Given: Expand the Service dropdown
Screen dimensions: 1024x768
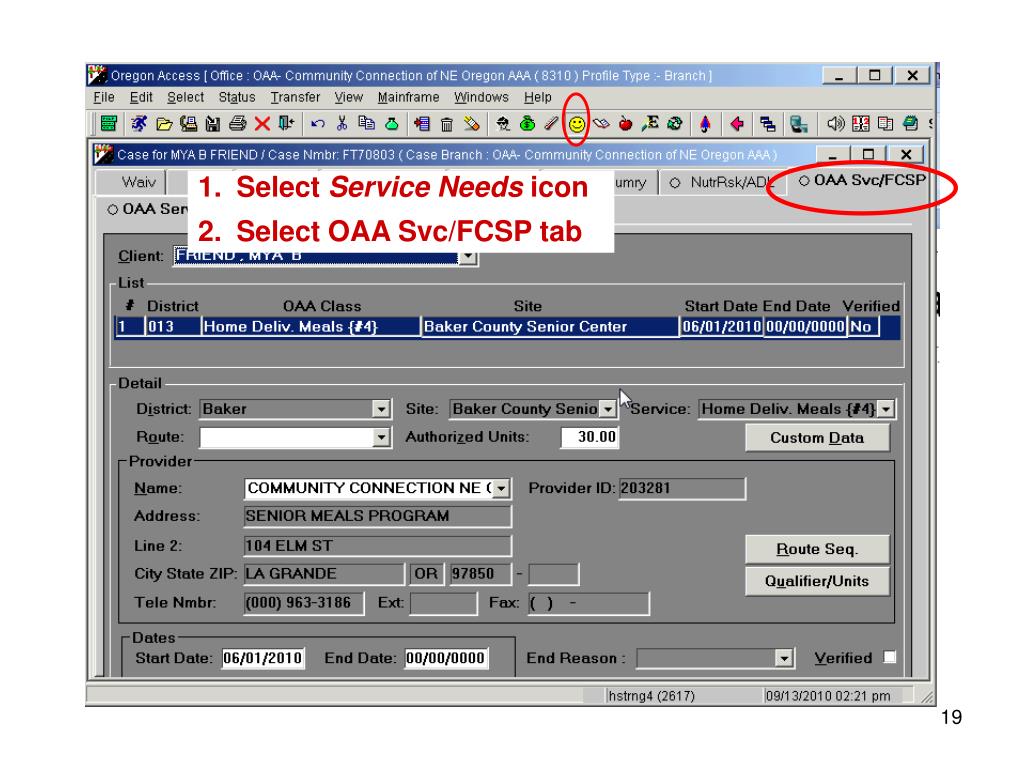Looking at the screenshot, I should pos(886,409).
